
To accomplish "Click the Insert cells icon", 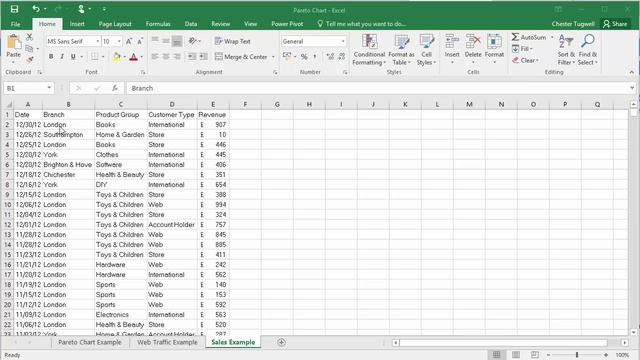I will pyautogui.click(x=452, y=41).
